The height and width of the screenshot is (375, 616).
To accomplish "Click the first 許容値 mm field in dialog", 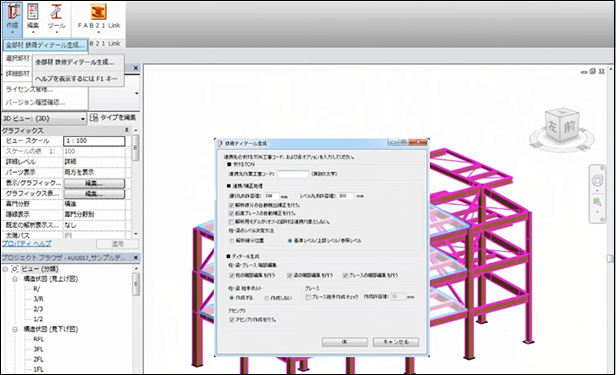I will pos(271,196).
